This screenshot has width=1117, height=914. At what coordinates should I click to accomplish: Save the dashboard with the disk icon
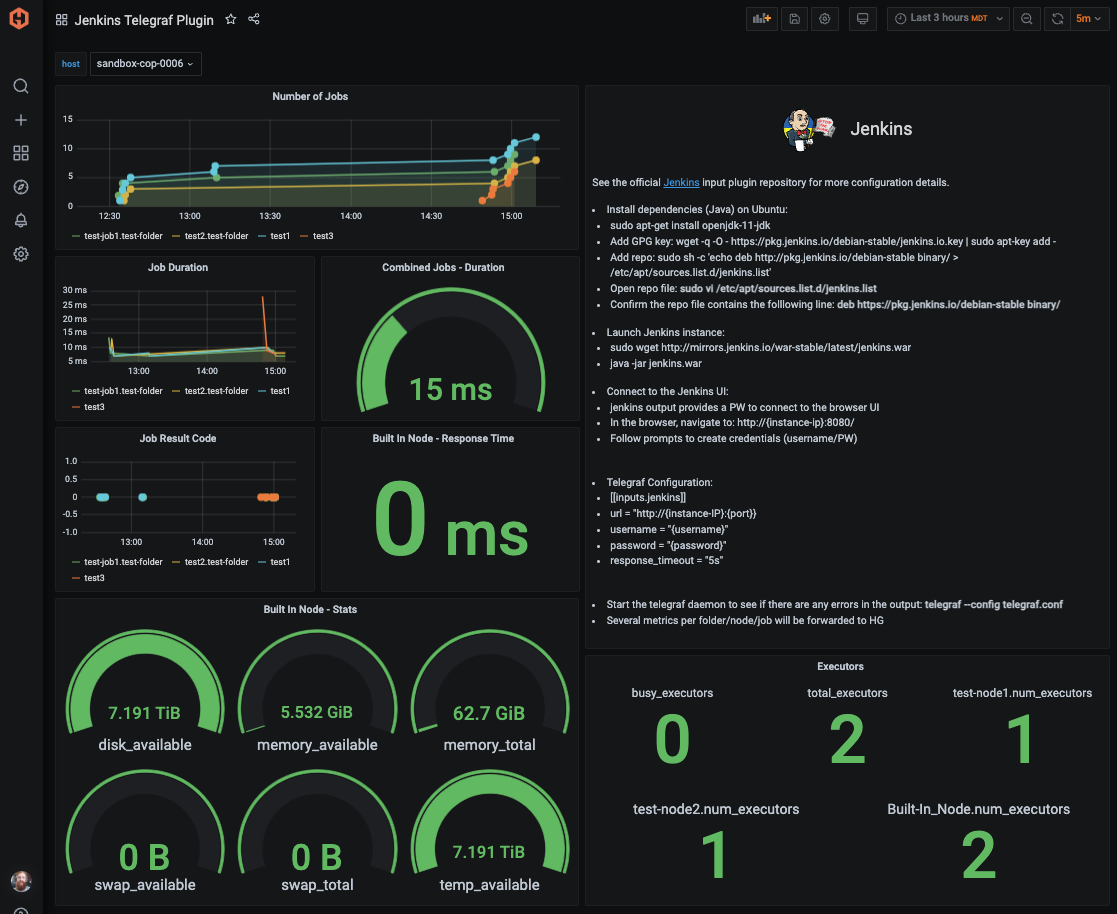pyautogui.click(x=794, y=19)
